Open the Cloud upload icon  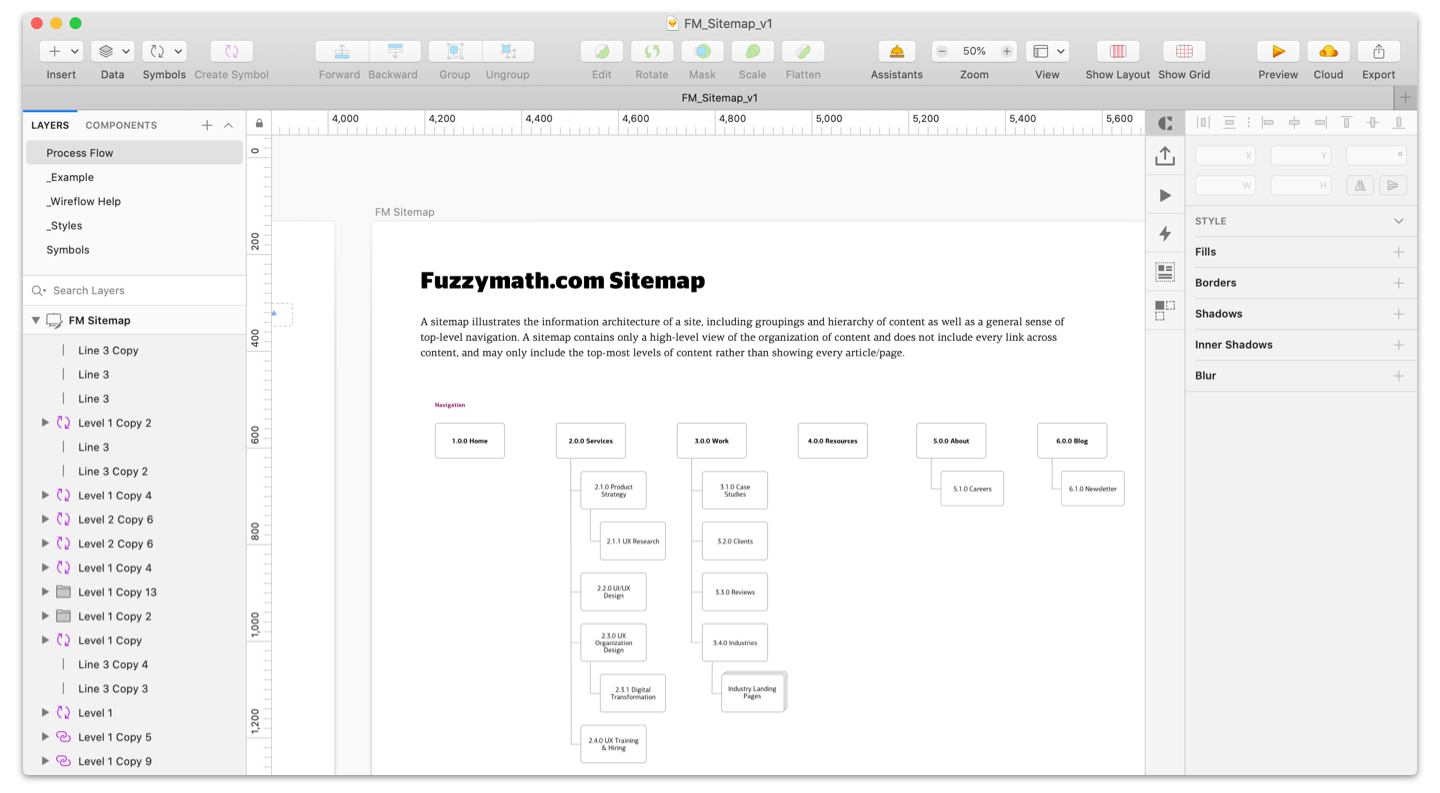[1328, 51]
